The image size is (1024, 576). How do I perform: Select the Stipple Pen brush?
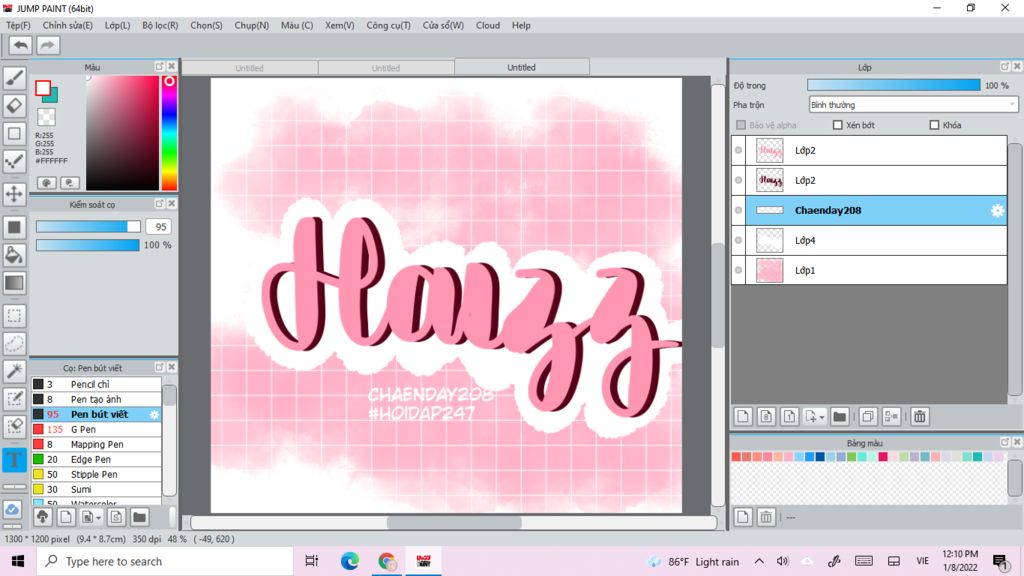[x=96, y=474]
